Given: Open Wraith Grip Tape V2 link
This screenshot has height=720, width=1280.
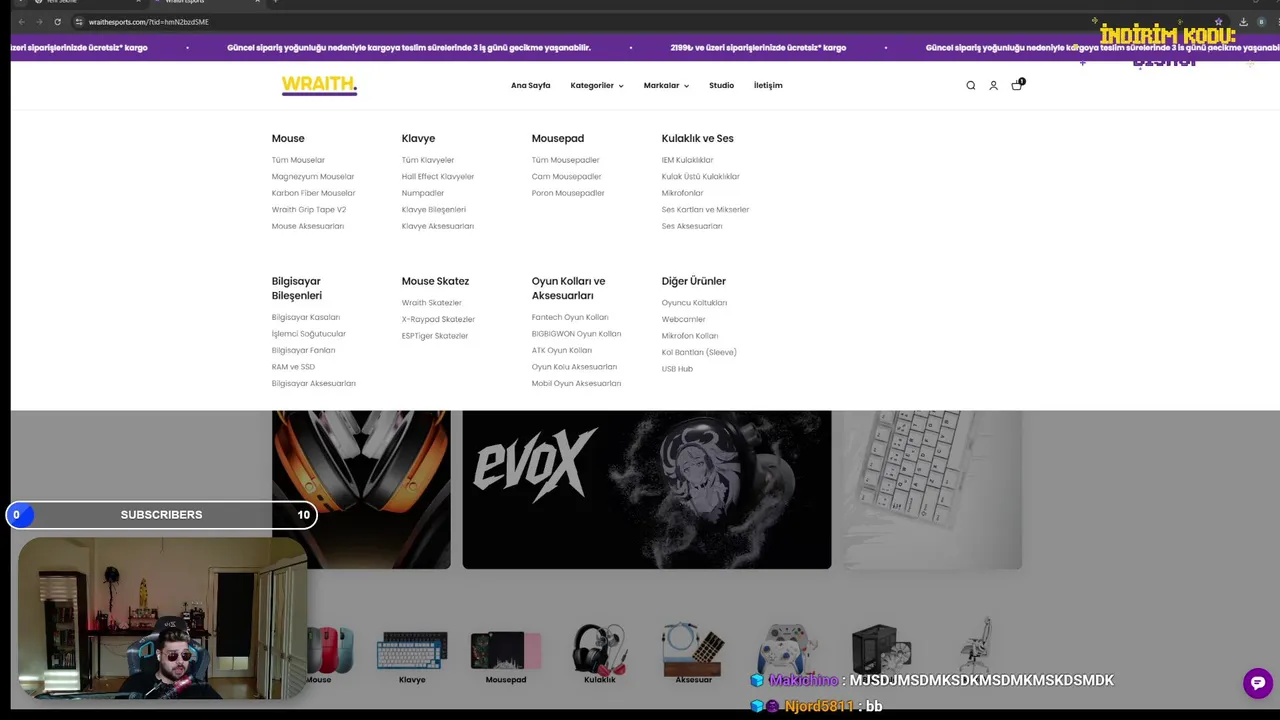Looking at the screenshot, I should coord(309,210).
